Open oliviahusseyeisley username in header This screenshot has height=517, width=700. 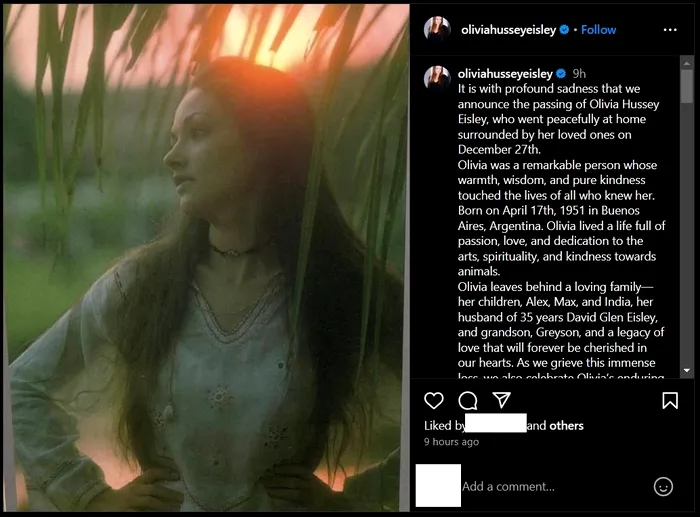pyautogui.click(x=509, y=30)
